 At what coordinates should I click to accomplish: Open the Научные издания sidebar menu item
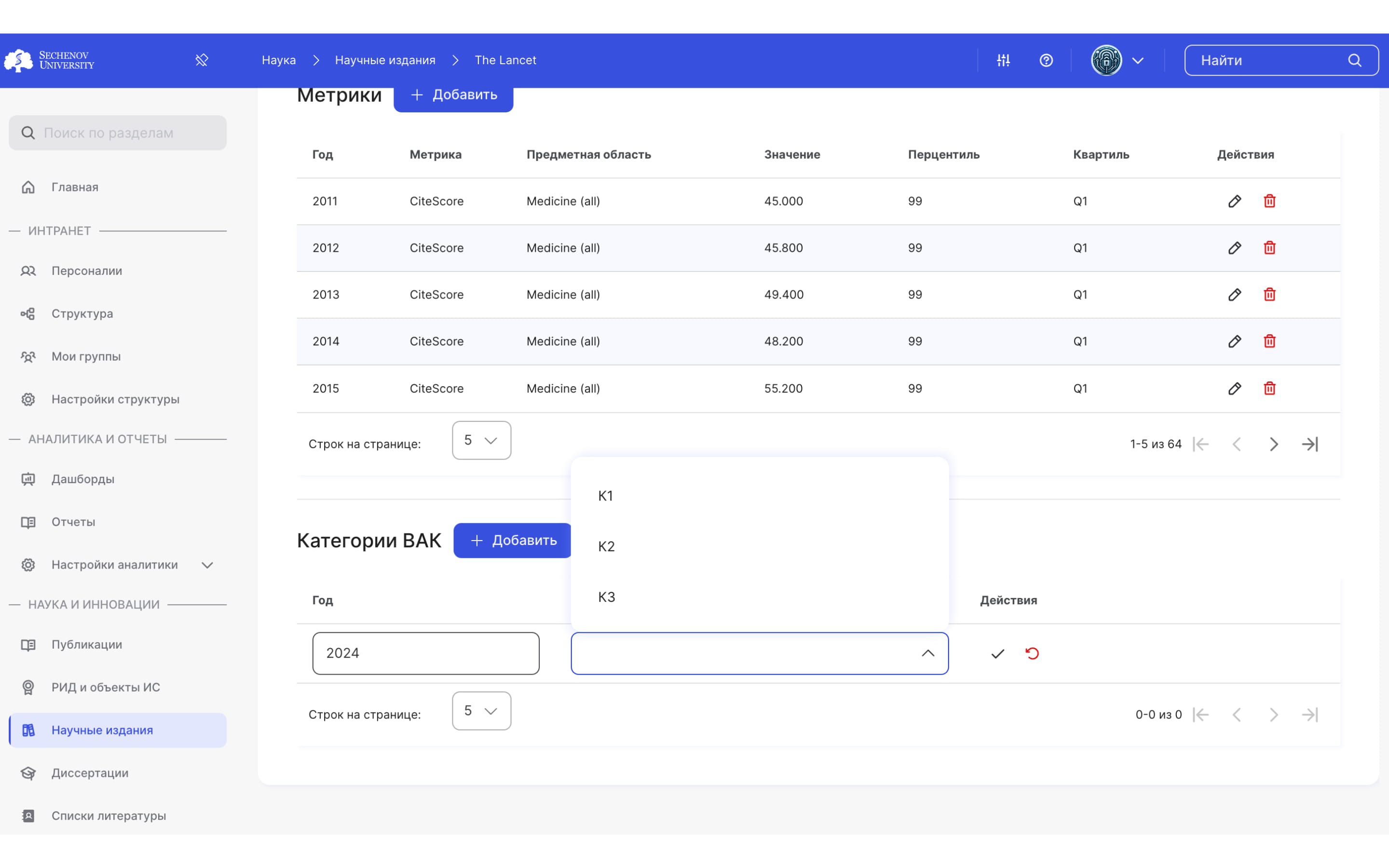pyautogui.click(x=101, y=729)
